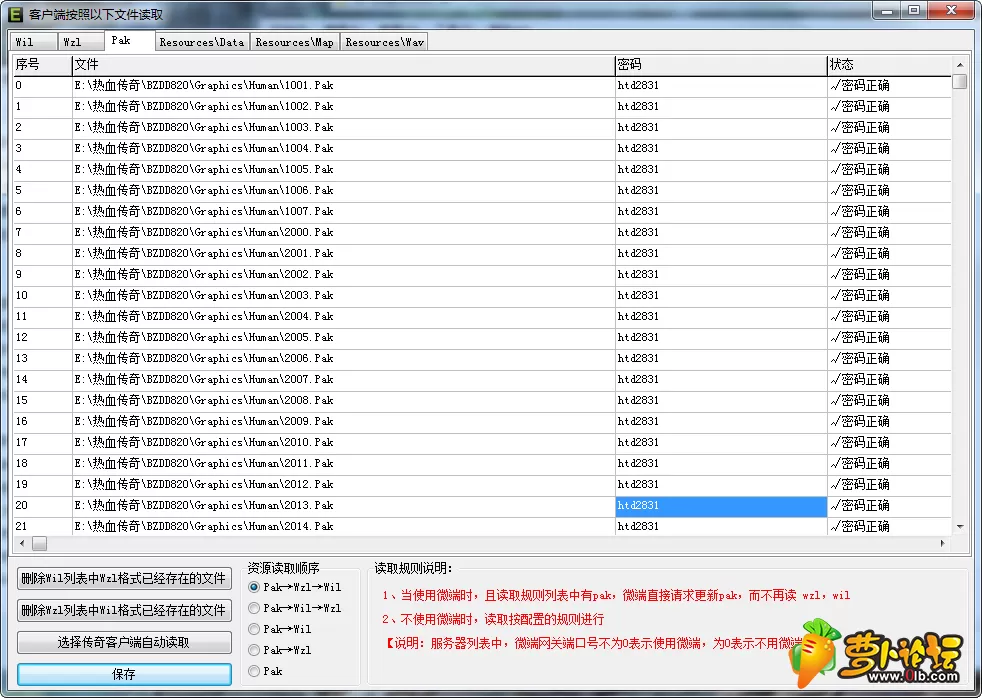This screenshot has height=698, width=982.
Task: Click the horizontal scrollbar right arrow
Action: pyautogui.click(x=943, y=543)
